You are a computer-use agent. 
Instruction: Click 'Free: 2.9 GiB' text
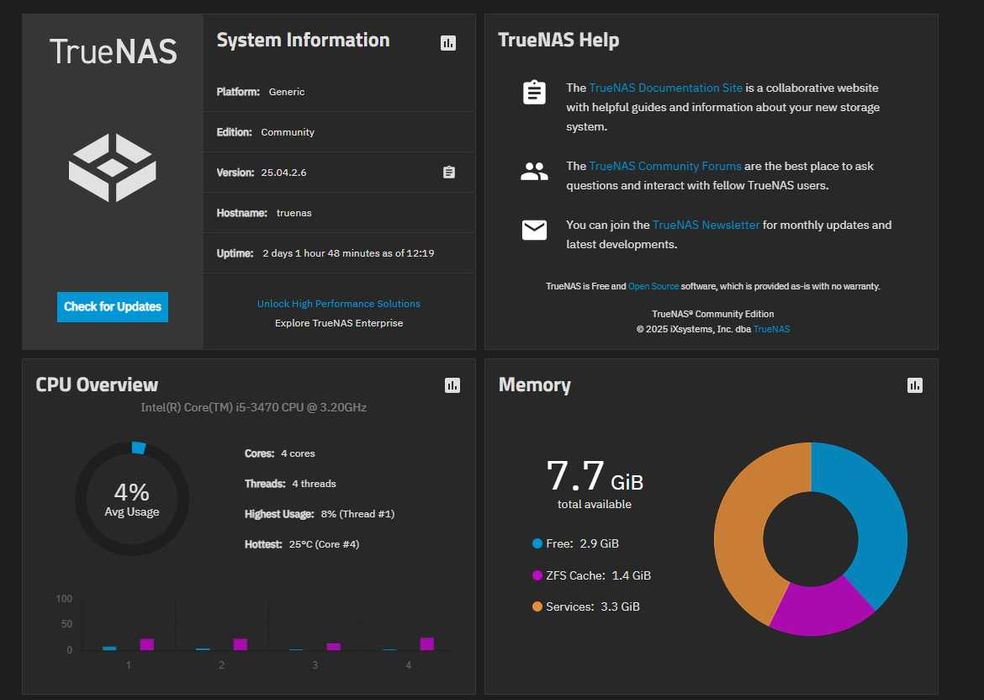(582, 544)
